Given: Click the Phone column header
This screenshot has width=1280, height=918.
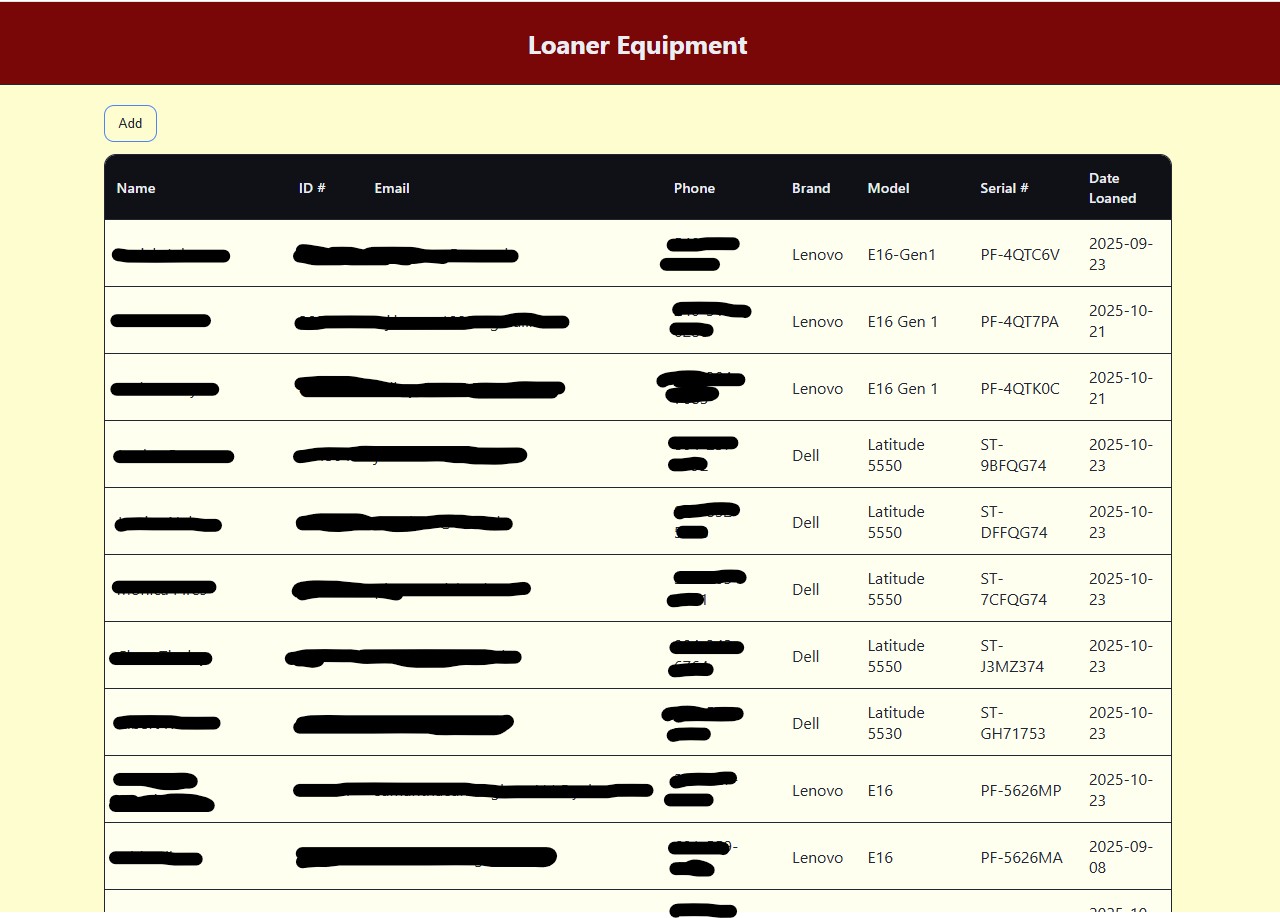Looking at the screenshot, I should click(x=694, y=188).
